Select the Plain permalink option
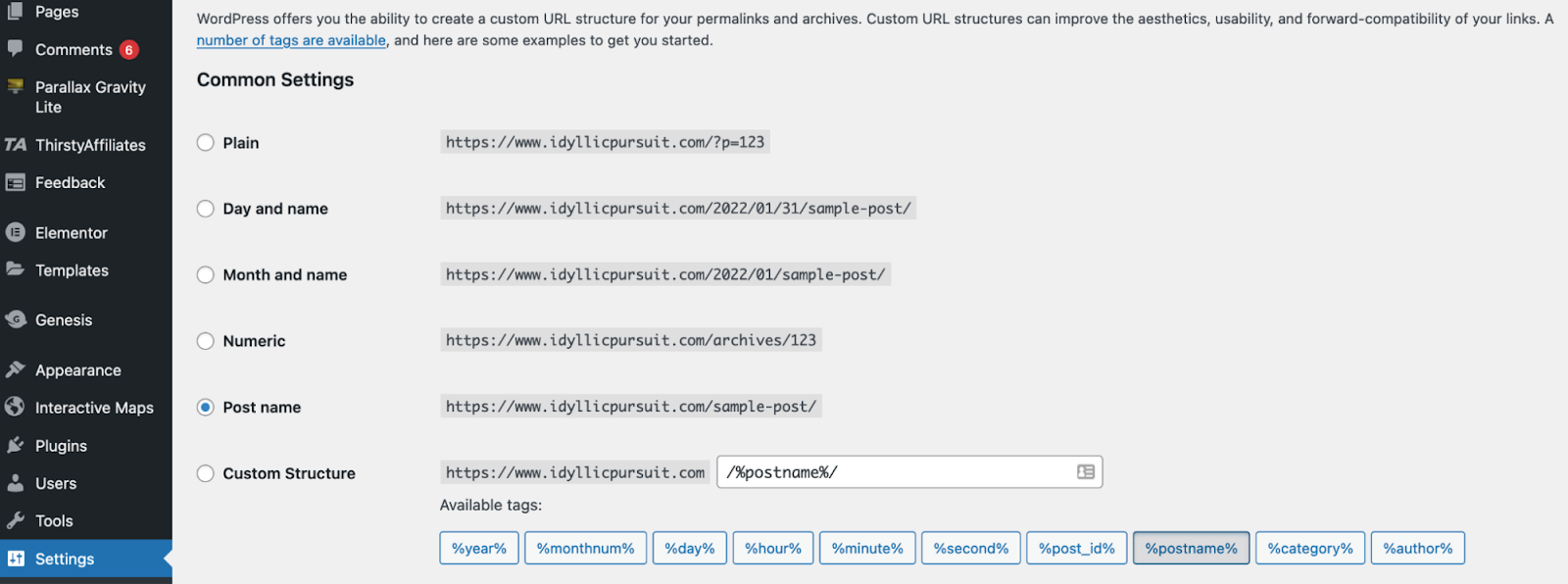 click(x=206, y=143)
